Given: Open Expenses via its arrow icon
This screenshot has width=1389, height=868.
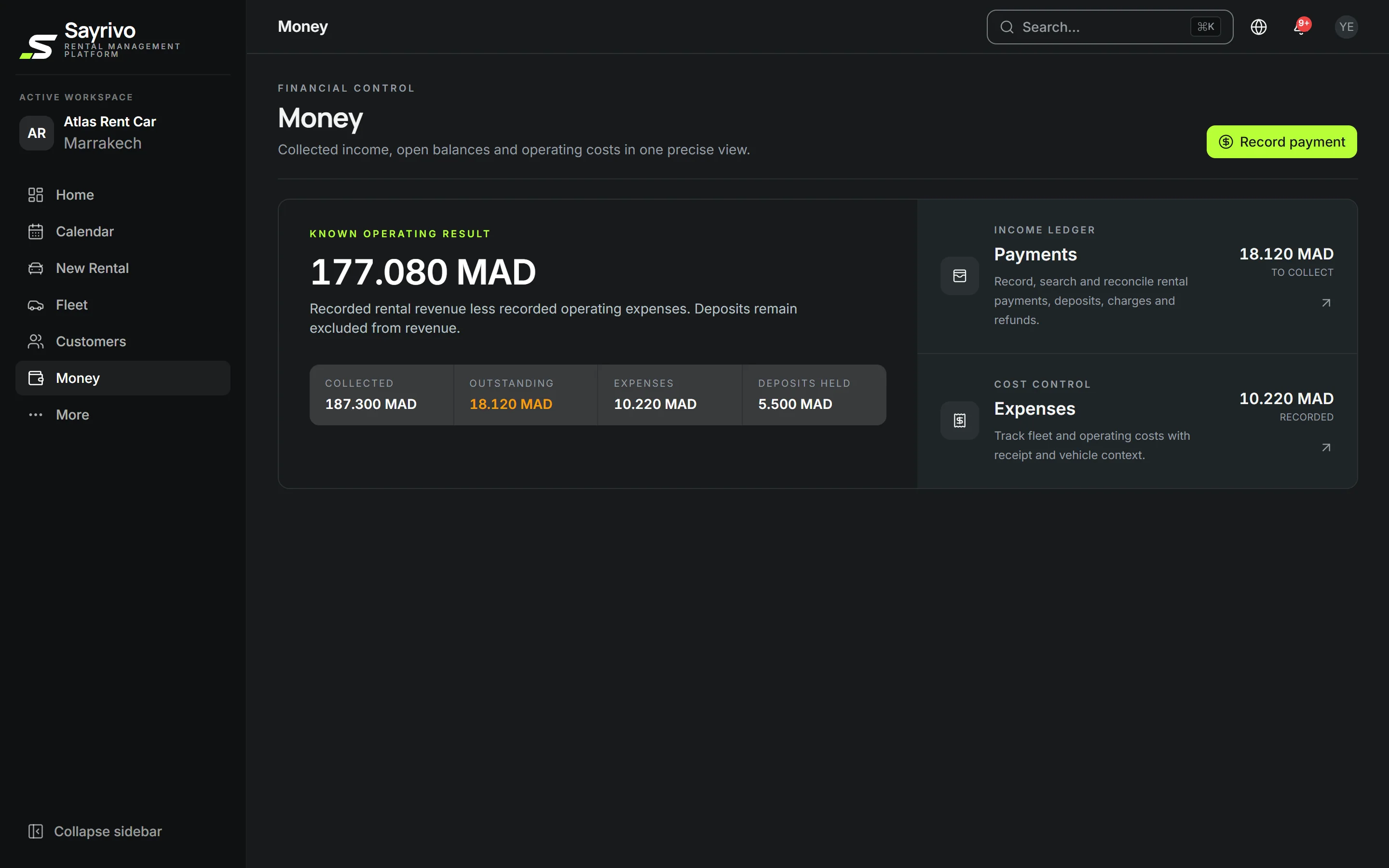Looking at the screenshot, I should click(1326, 448).
